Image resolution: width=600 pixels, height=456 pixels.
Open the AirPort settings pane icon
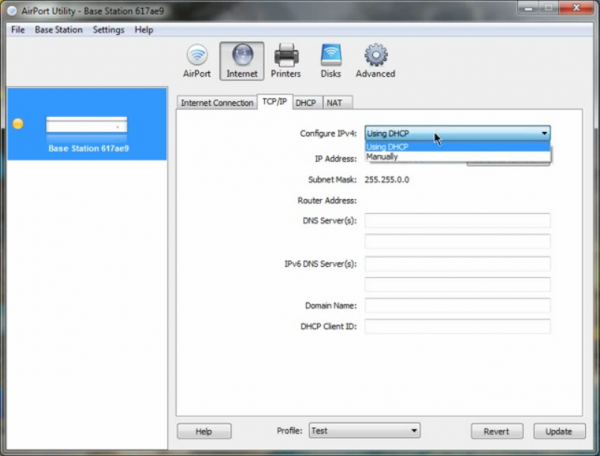(x=197, y=61)
